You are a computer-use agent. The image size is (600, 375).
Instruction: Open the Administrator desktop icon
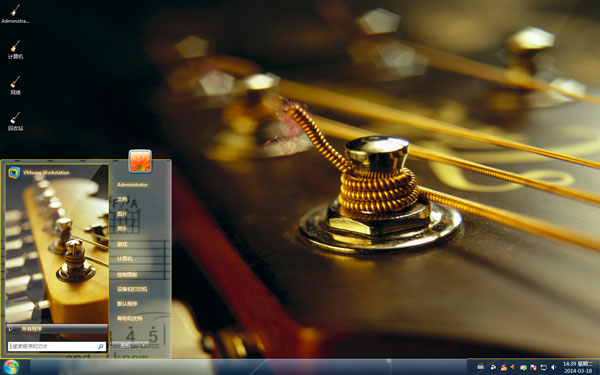click(15, 13)
